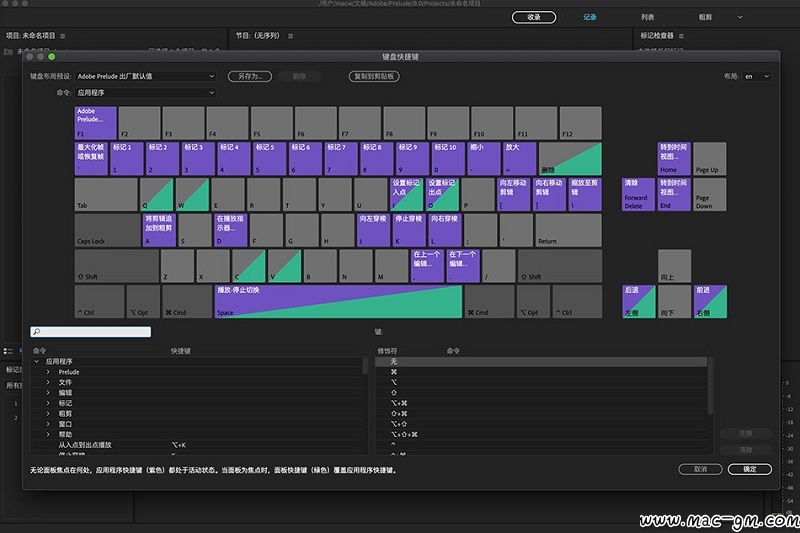Click the 停止穿梭 K key
Image resolution: width=800 pixels, height=533 pixels.
(x=409, y=230)
